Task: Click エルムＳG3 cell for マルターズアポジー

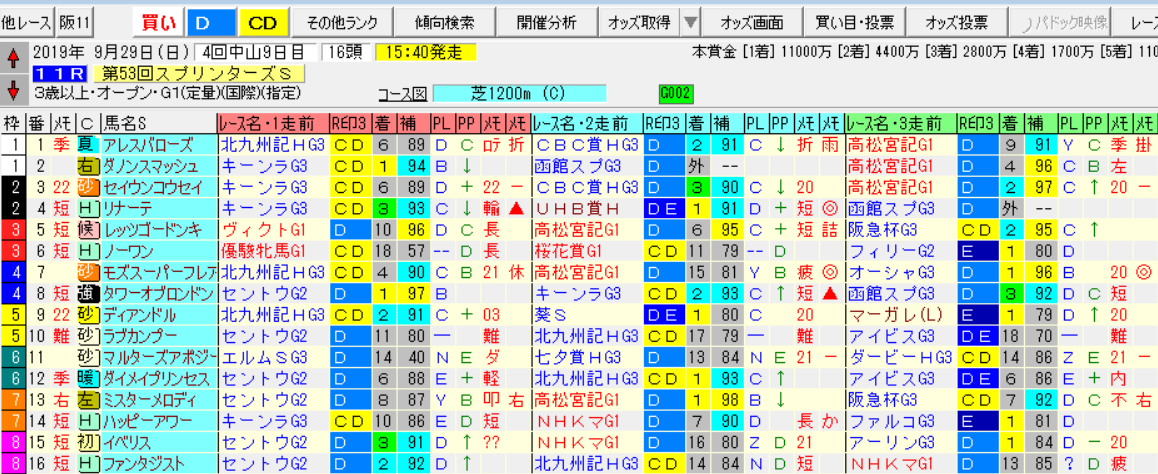Action: click(273, 357)
